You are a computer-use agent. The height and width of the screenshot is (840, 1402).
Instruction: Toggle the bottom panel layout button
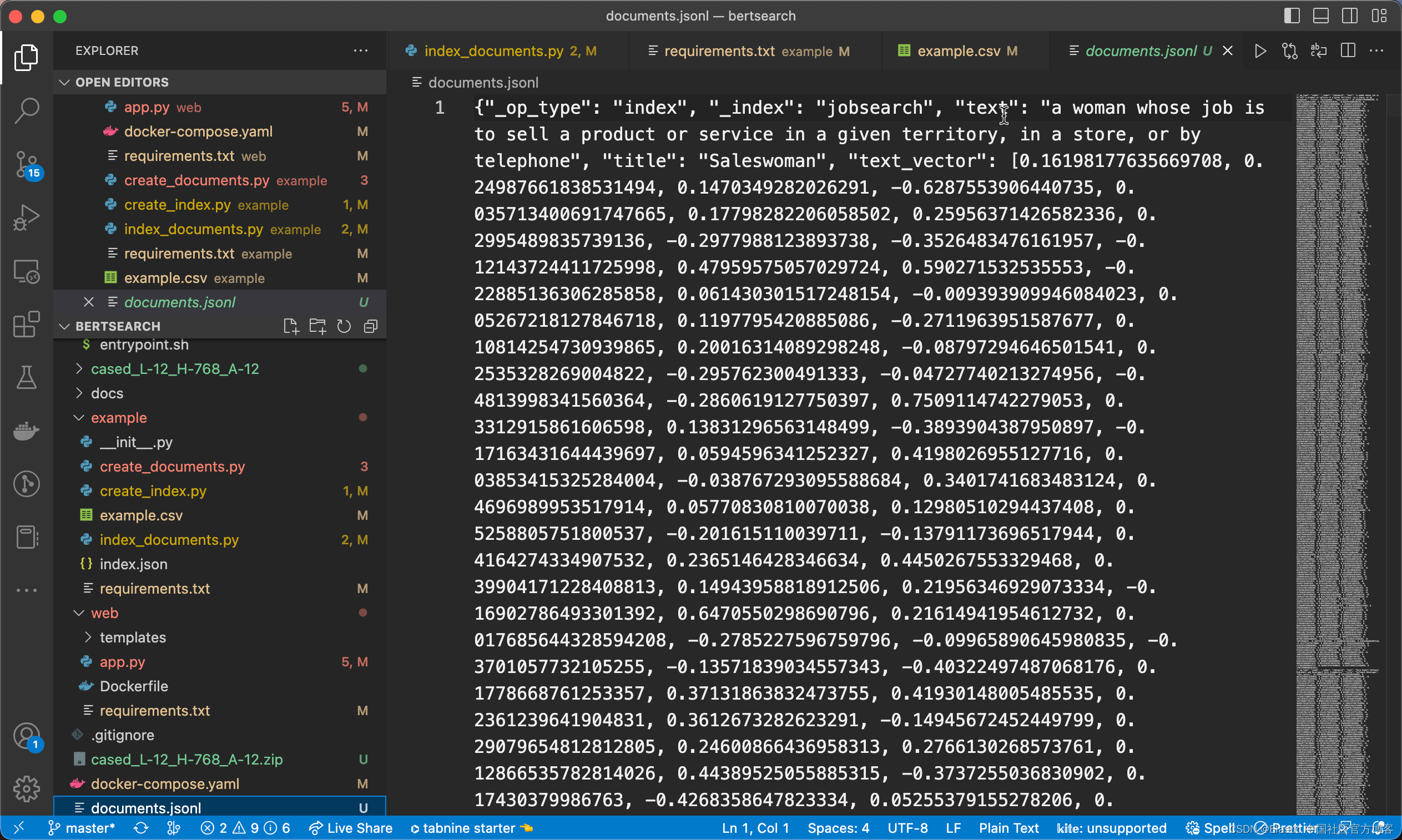tap(1320, 16)
